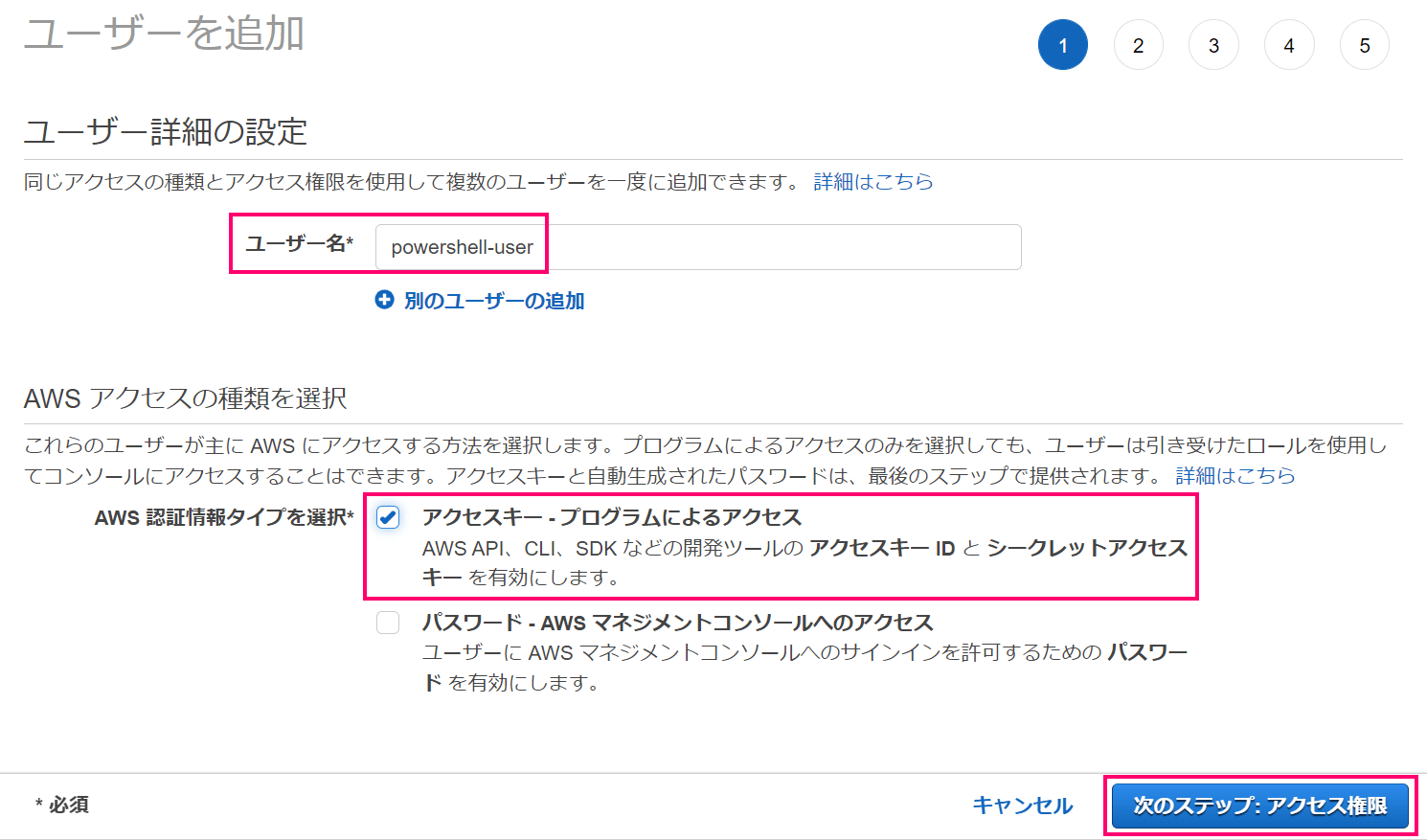Open 詳細はこちら link under user details
Screen dimensions: 1427x840
pyautogui.click(x=873, y=182)
